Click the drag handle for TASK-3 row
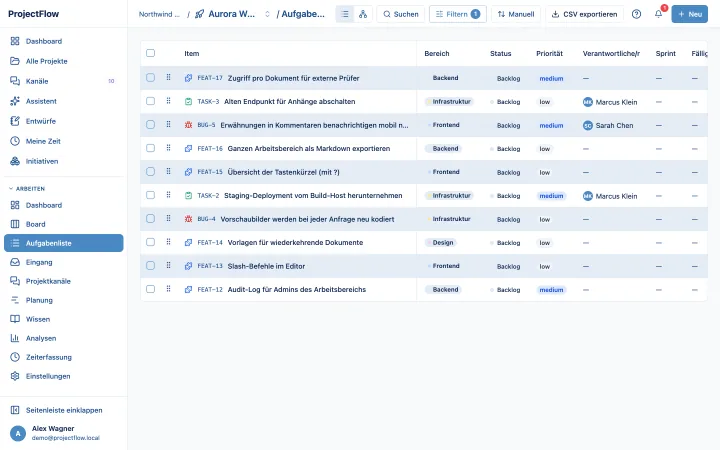The image size is (720, 450). (169, 101)
